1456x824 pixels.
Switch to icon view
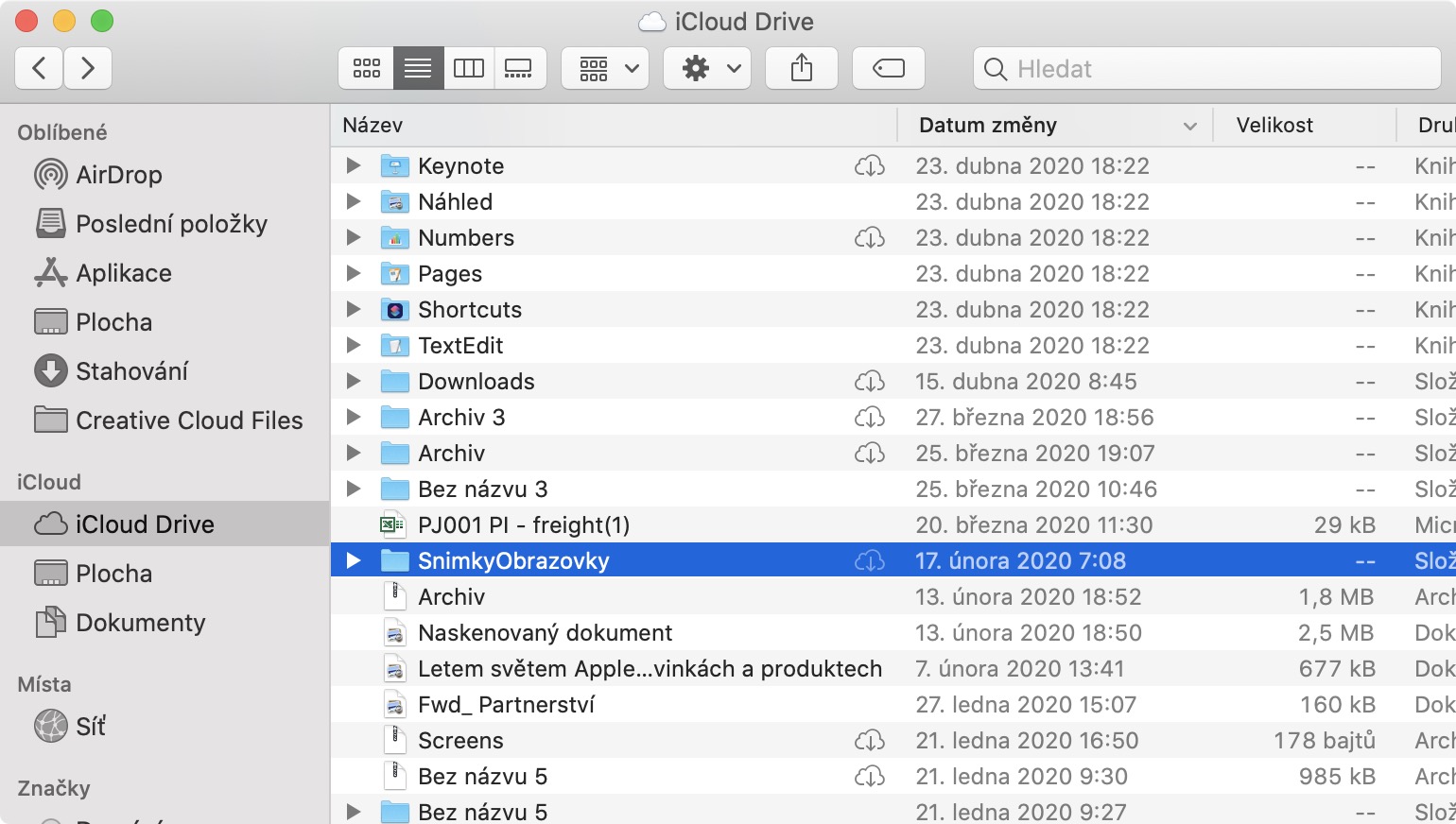tap(367, 68)
